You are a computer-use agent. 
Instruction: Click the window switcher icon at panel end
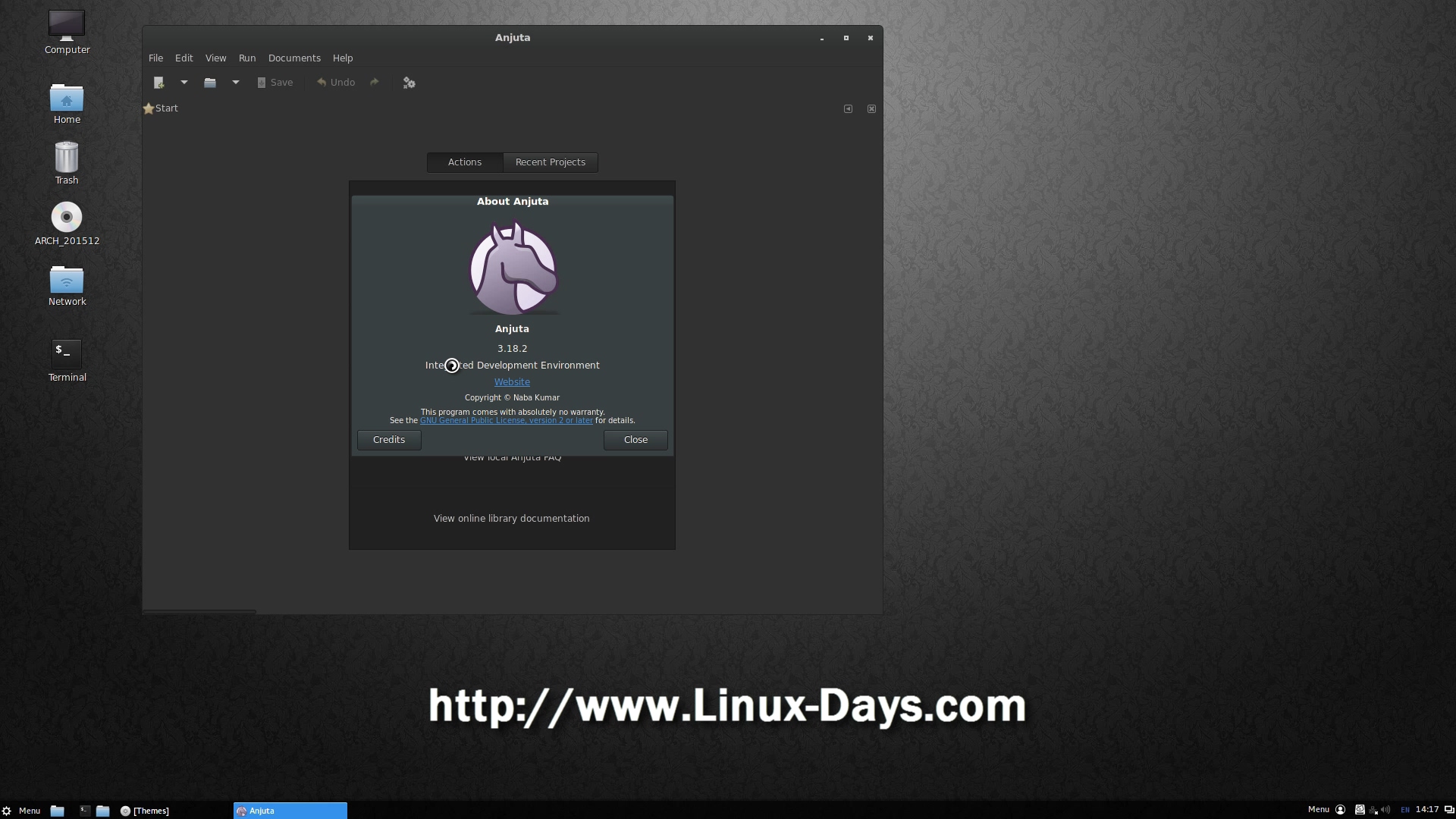coord(1449,810)
